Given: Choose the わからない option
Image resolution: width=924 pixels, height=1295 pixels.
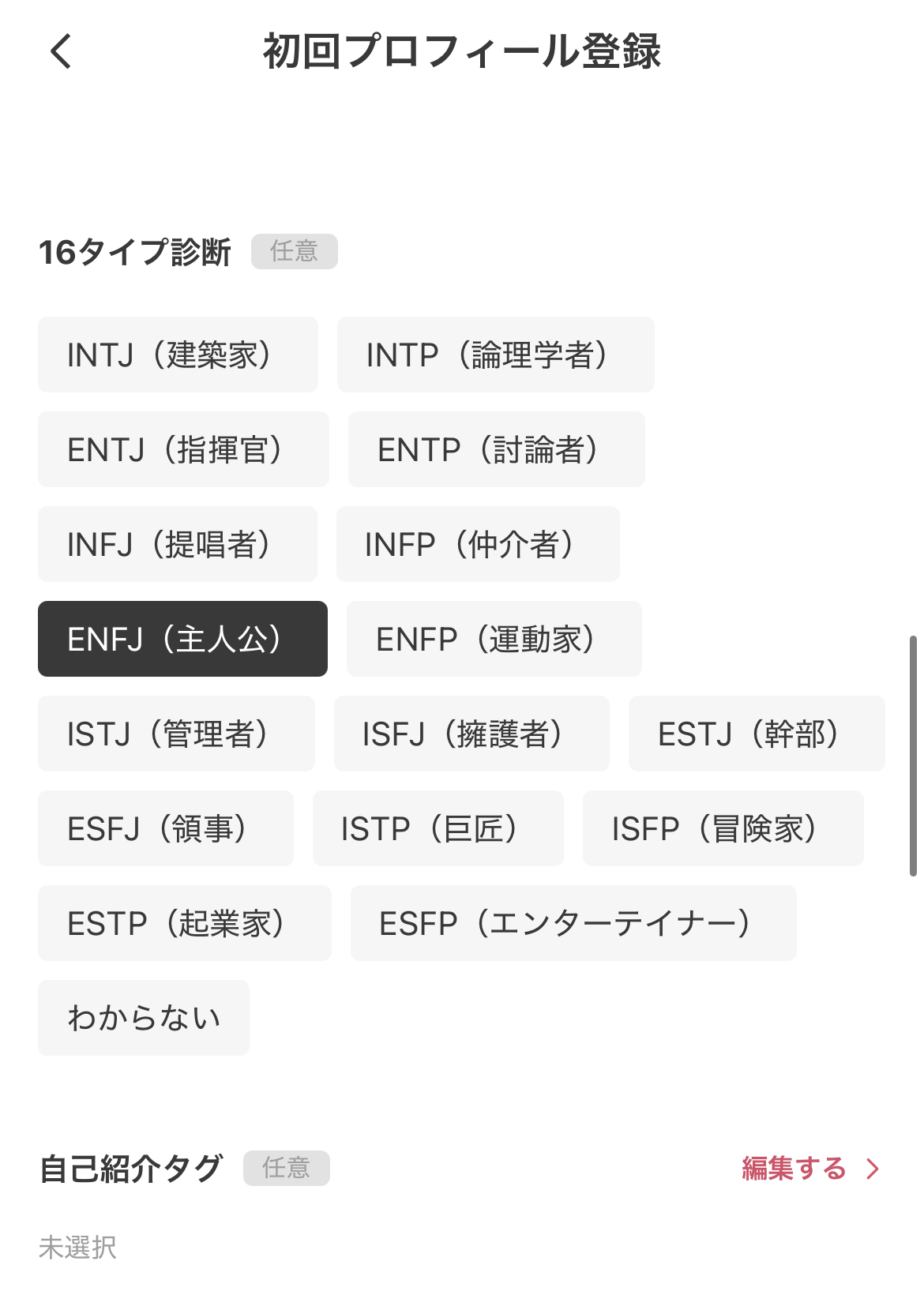Looking at the screenshot, I should coord(144,1018).
